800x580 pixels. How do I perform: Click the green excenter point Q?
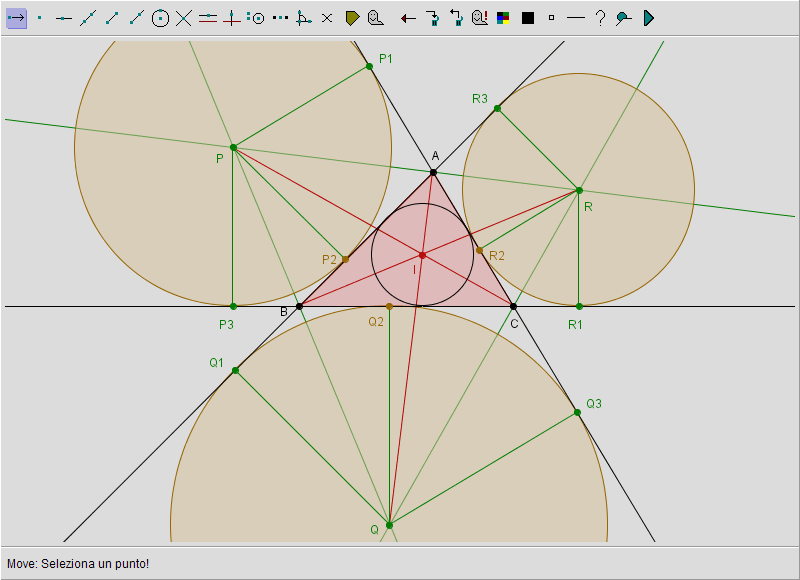[x=389, y=525]
